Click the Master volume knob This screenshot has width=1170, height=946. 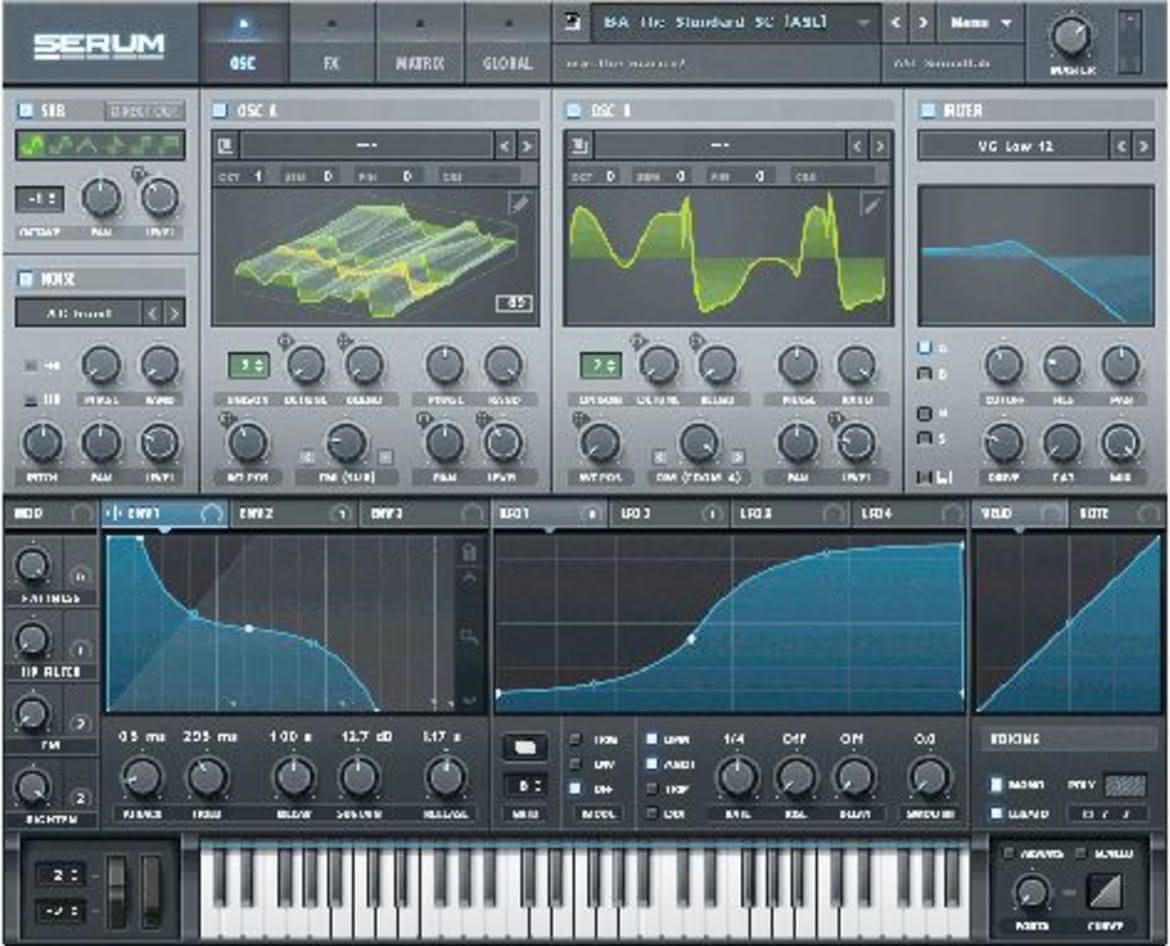coord(1072,37)
